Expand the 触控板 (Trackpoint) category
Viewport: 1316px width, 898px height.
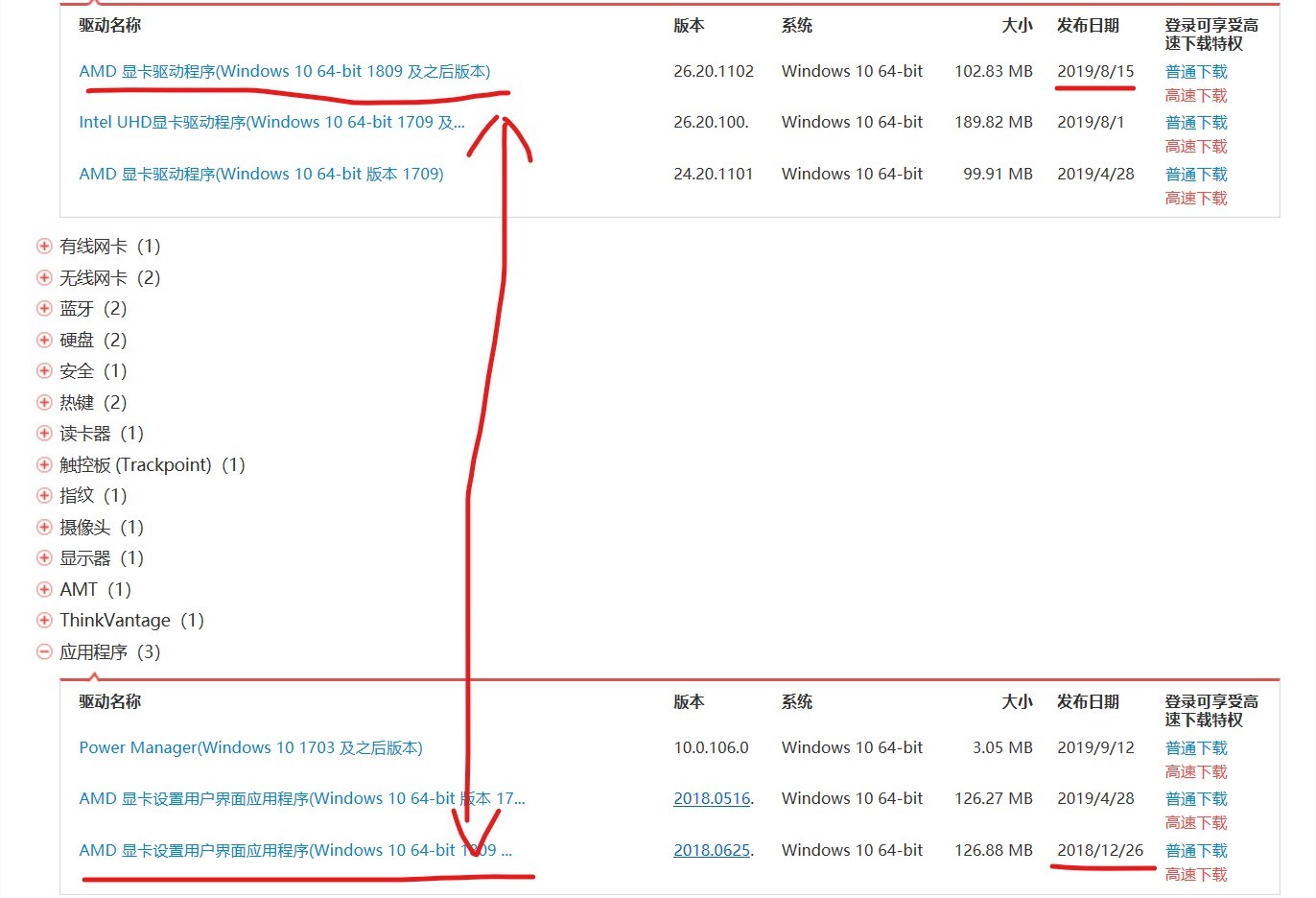(x=44, y=465)
